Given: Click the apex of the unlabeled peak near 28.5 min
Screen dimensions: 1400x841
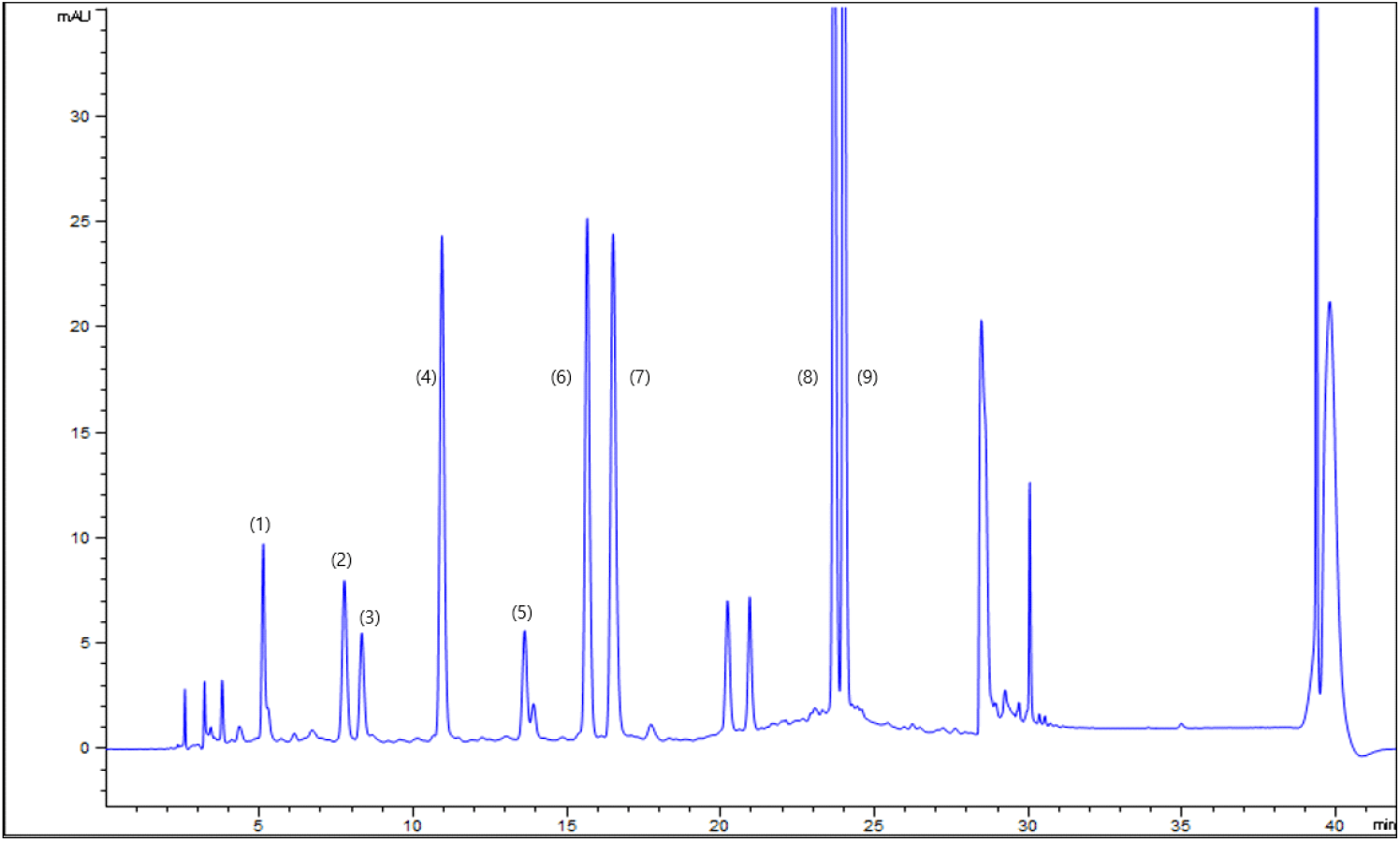Looking at the screenshot, I should tap(981, 323).
